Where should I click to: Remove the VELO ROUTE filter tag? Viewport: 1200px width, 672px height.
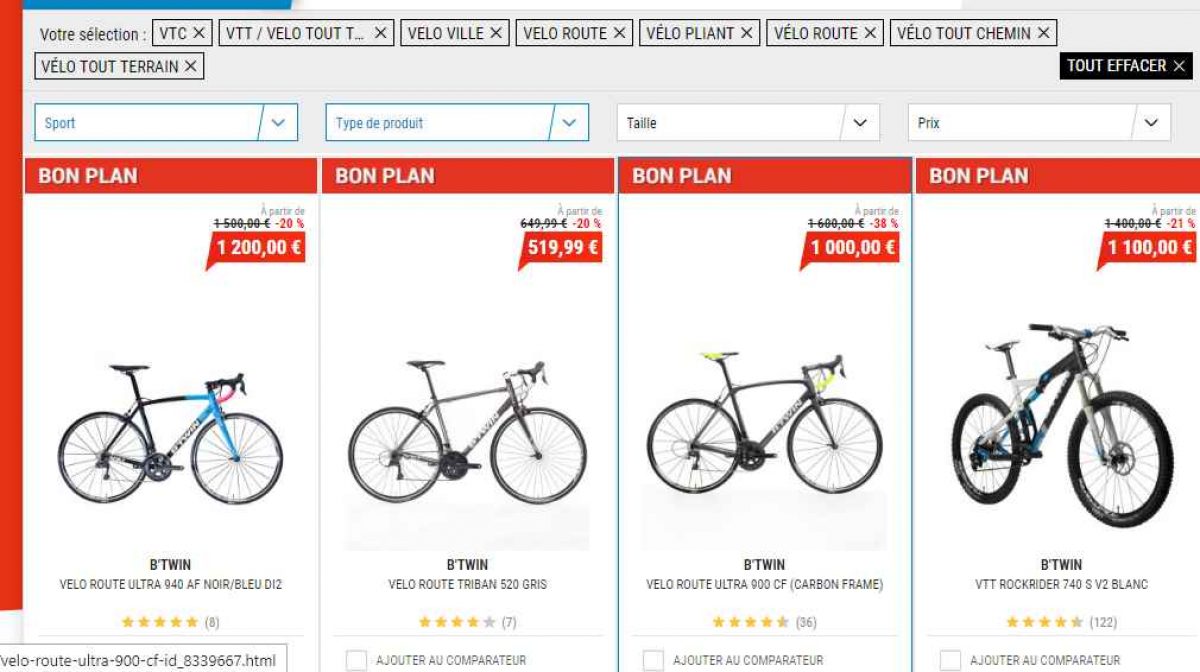[x=619, y=33]
